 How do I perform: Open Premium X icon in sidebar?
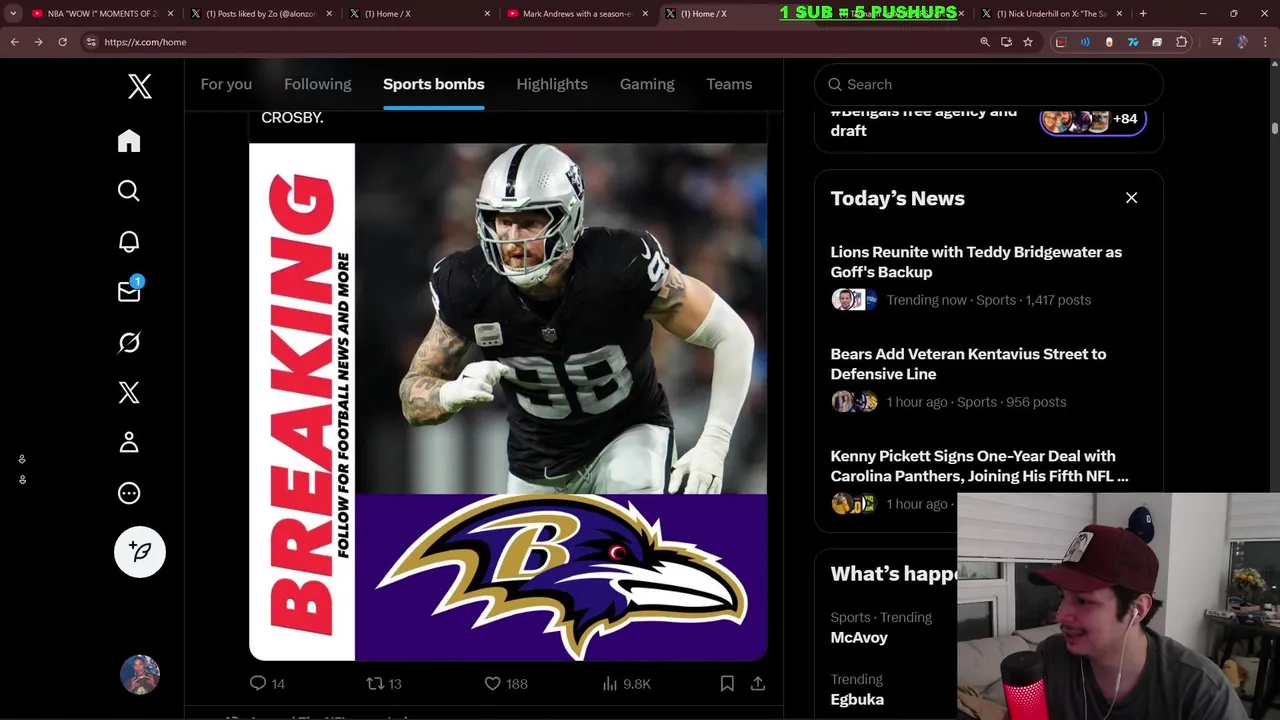tap(129, 392)
